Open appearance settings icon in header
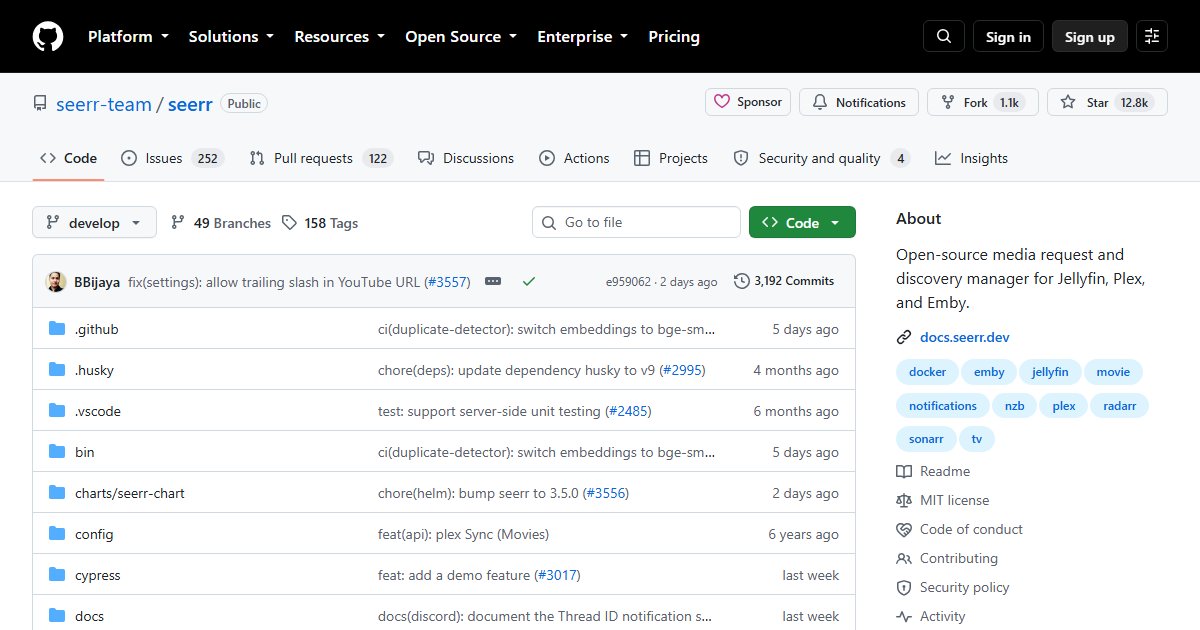This screenshot has height=630, width=1200. pos(1152,37)
